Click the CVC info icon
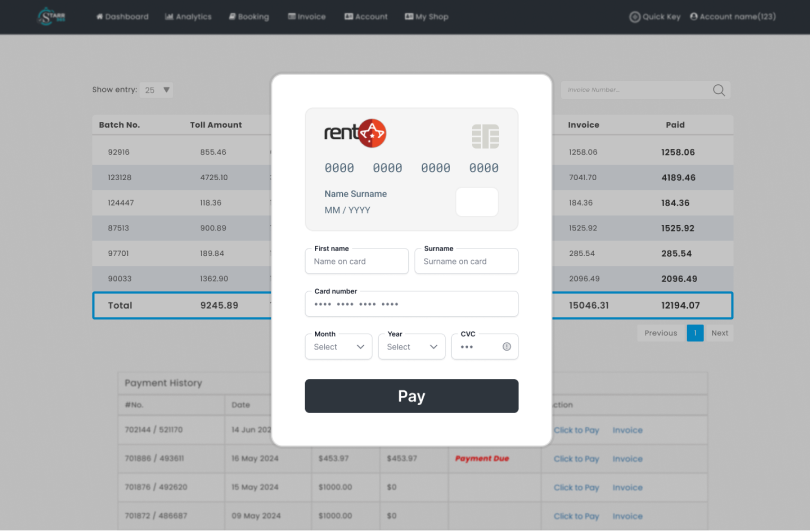This screenshot has width=810, height=531. (x=507, y=347)
